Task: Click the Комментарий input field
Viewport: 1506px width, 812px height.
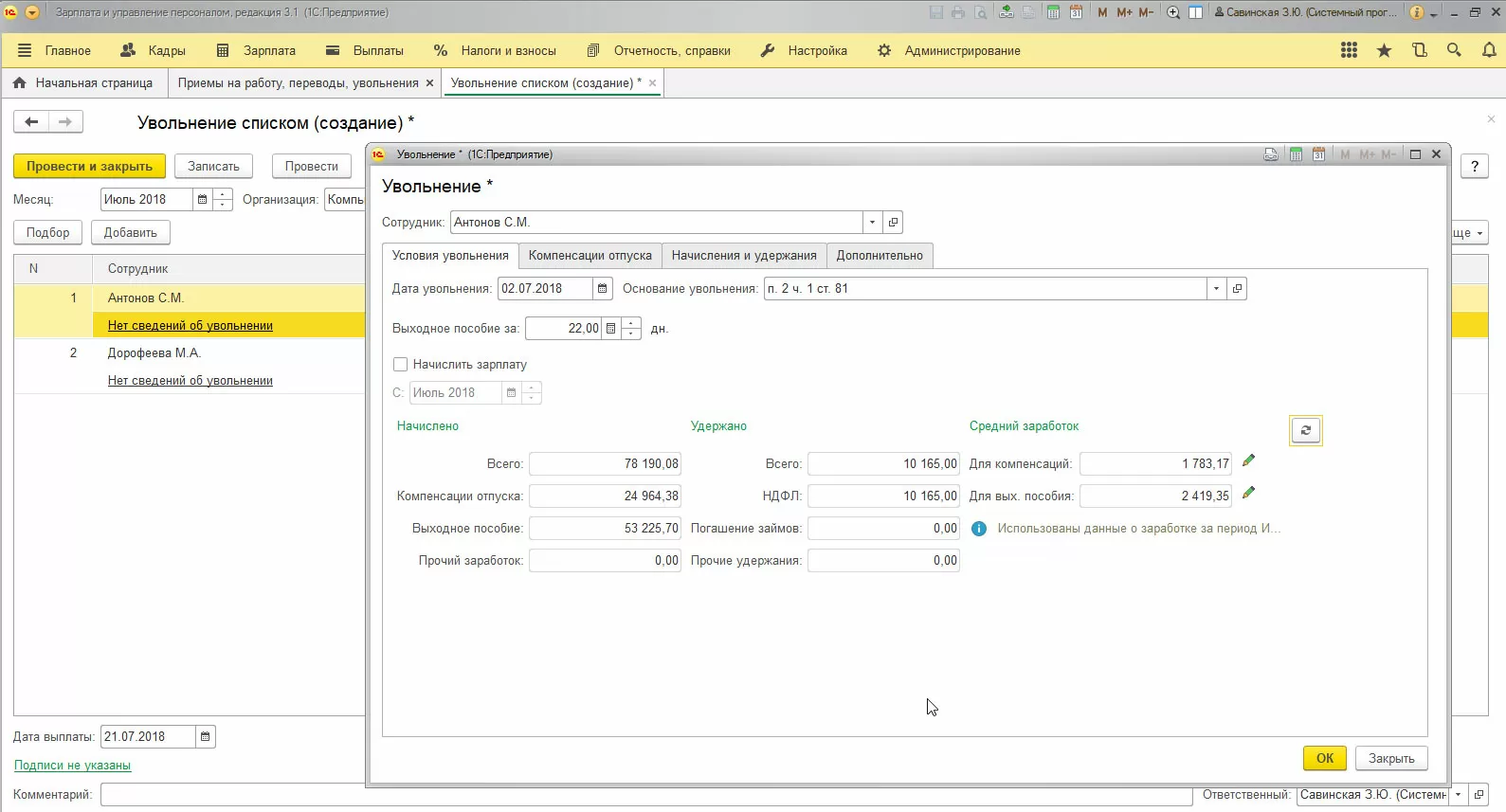Action: (x=644, y=795)
